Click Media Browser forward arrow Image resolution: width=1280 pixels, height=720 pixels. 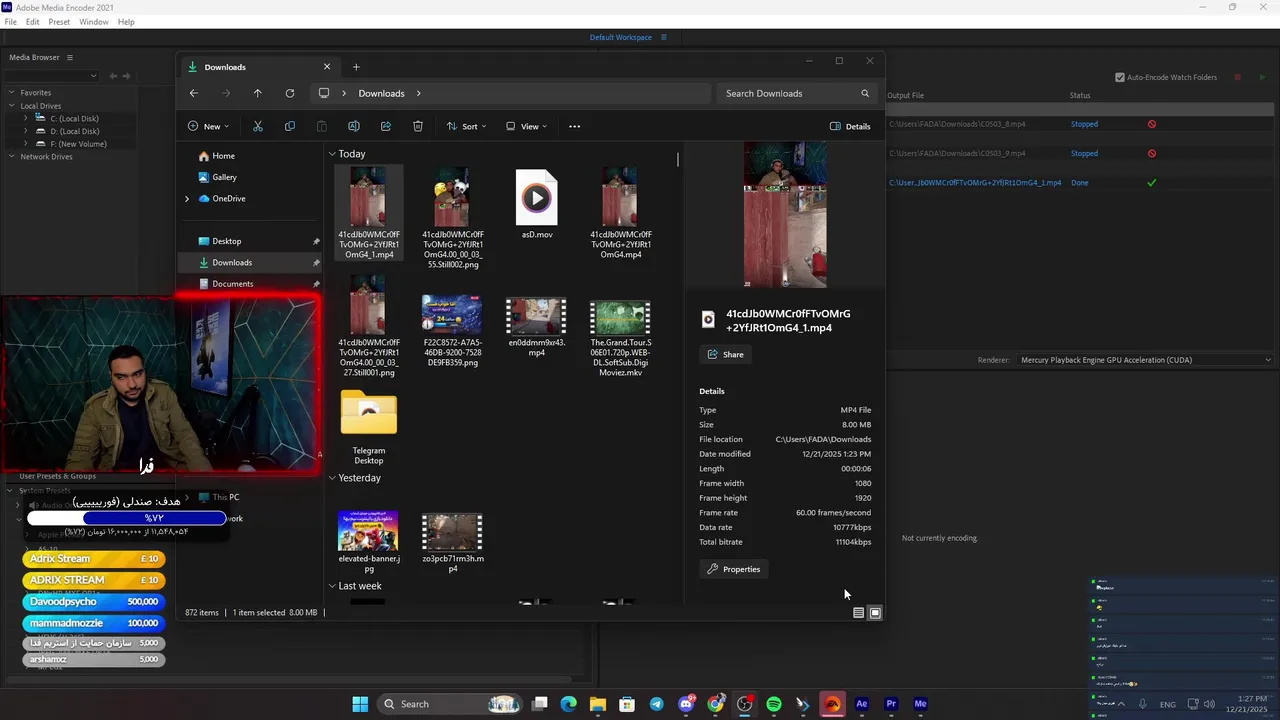pos(126,76)
